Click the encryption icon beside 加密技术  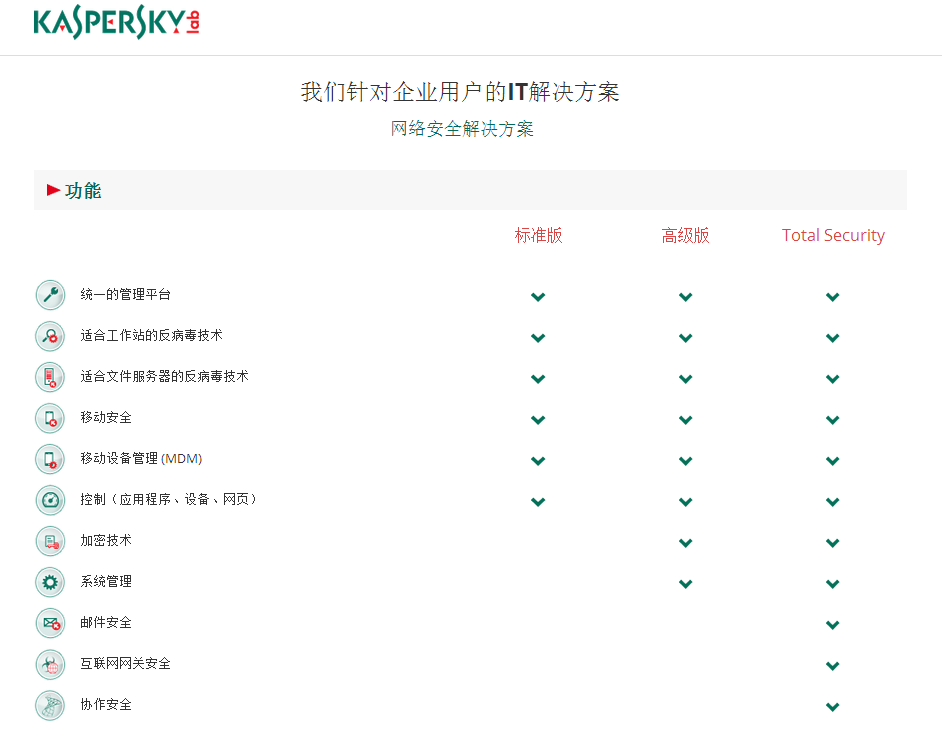click(x=50, y=541)
